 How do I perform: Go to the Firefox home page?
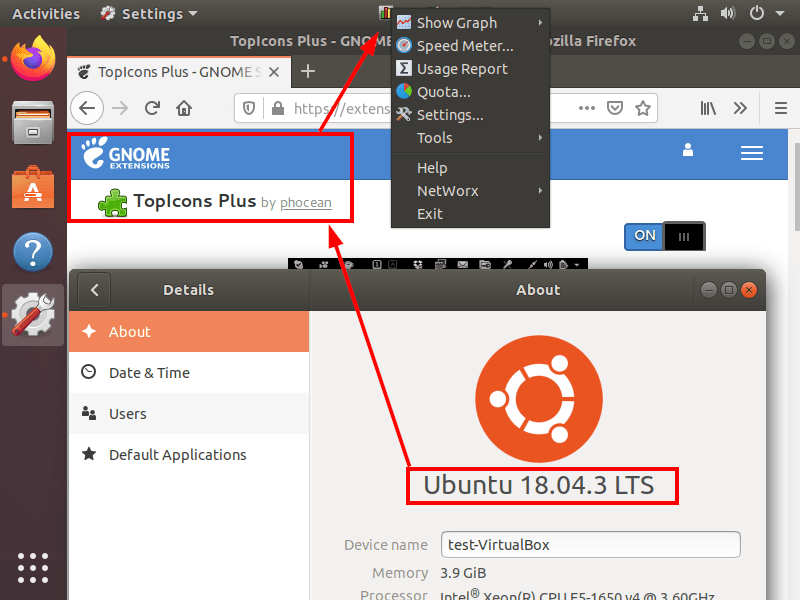[184, 108]
